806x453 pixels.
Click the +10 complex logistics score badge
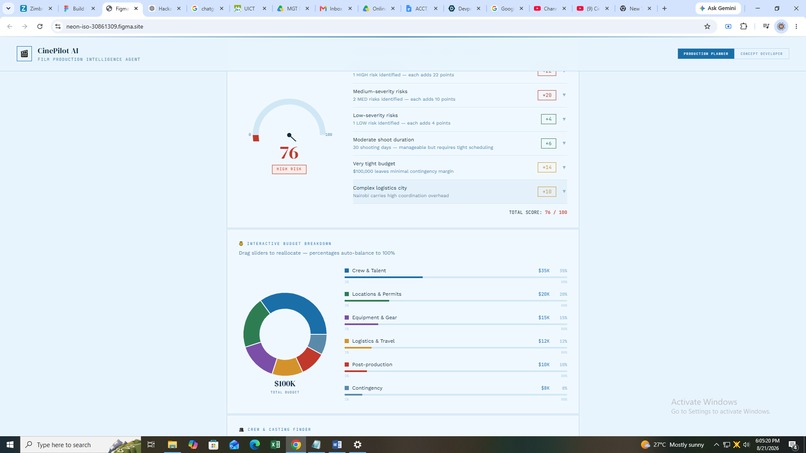point(546,191)
